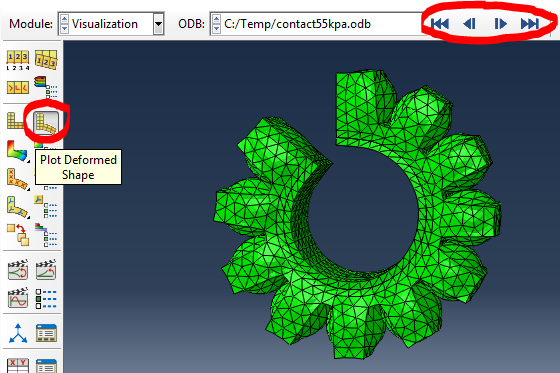Start Animate Scale Factor clapperboard
This screenshot has height=373, width=560.
coord(18,270)
